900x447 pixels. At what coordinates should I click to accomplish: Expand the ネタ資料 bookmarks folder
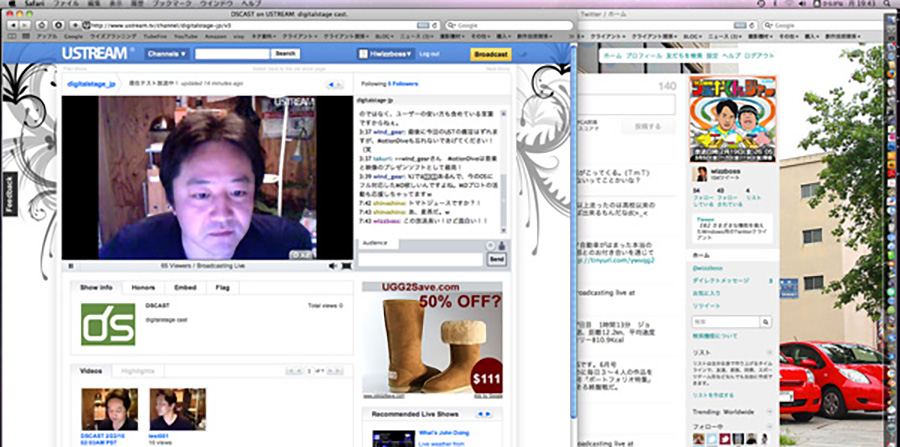click(x=263, y=36)
